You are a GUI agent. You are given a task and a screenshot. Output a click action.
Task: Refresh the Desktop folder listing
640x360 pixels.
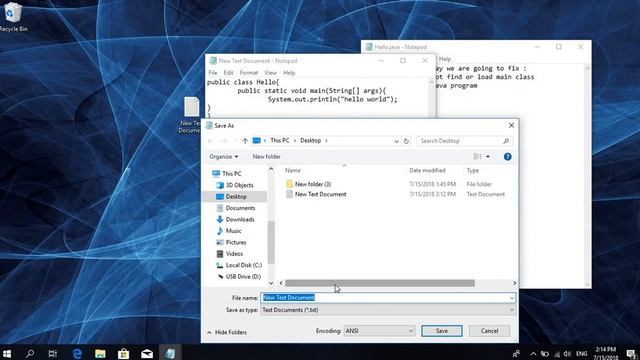[406, 141]
